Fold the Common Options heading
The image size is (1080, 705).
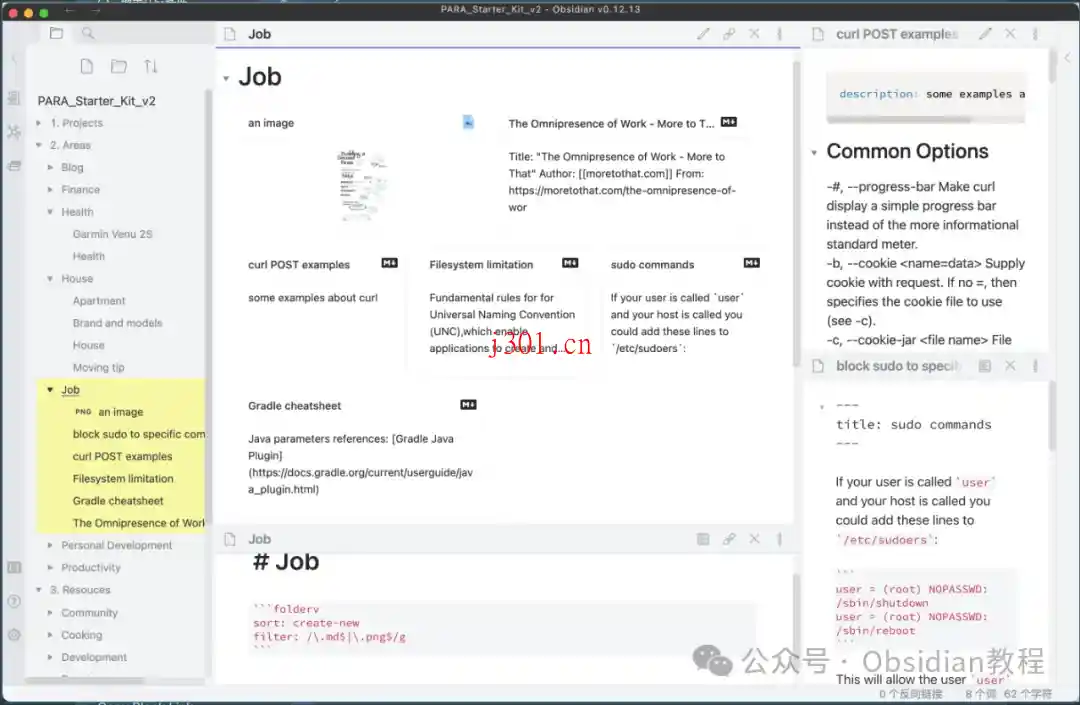(814, 152)
